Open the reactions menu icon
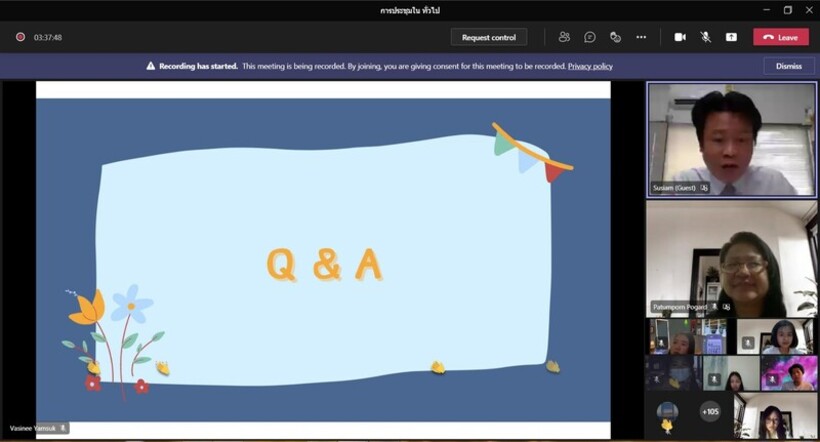Screen dimensions: 820x442 615,37
